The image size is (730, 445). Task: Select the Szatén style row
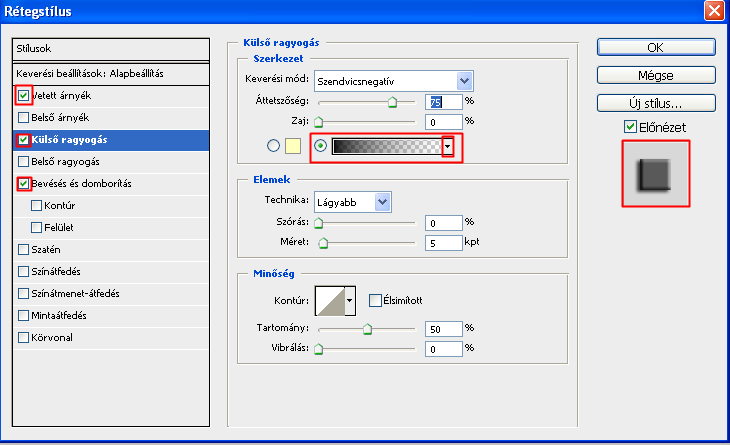tap(111, 249)
